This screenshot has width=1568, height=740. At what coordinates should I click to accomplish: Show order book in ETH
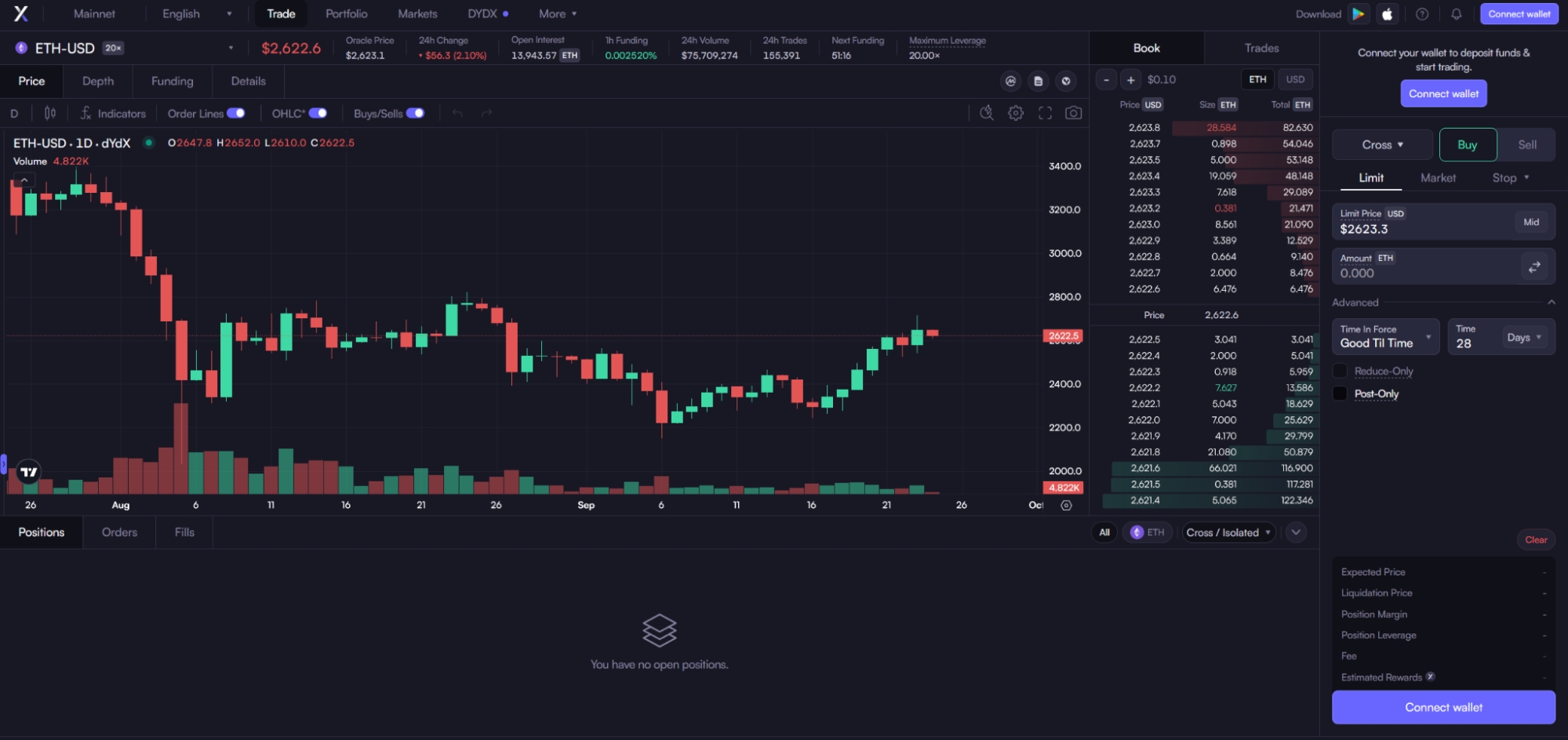[x=1257, y=79]
